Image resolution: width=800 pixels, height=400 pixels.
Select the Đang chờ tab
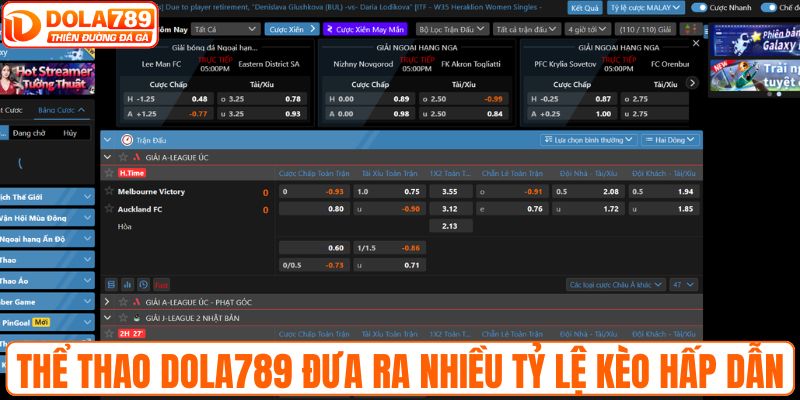29,133
